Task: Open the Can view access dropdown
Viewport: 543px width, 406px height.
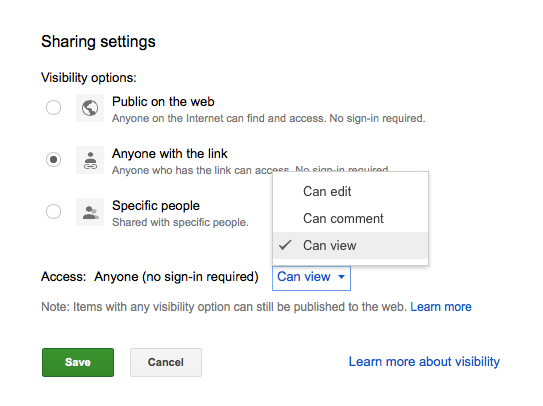Action: (311, 278)
